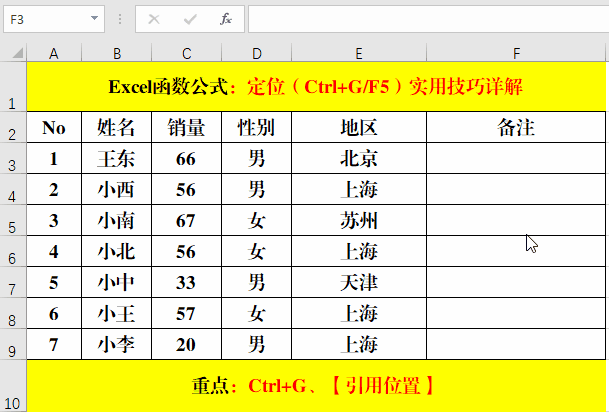Select row 4 header
This screenshot has height=412, width=609.
pyautogui.click(x=13, y=189)
